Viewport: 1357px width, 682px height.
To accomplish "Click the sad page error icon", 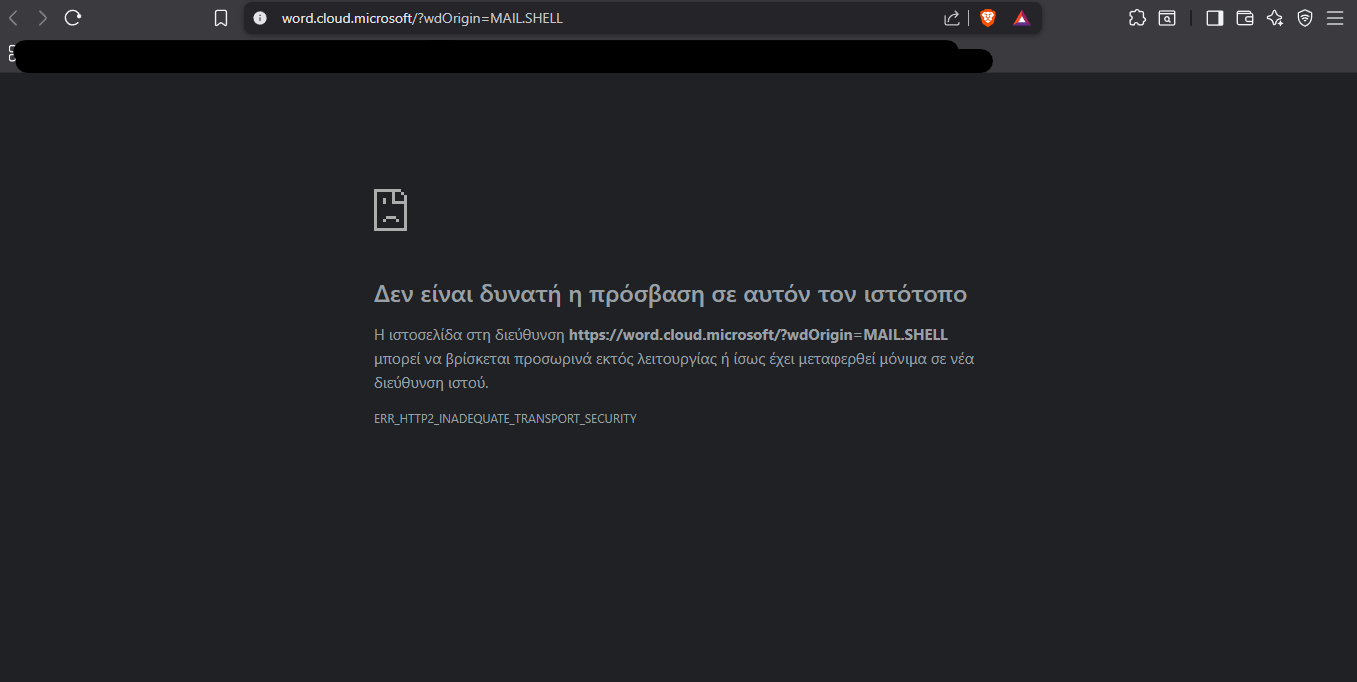I will click(390, 210).
